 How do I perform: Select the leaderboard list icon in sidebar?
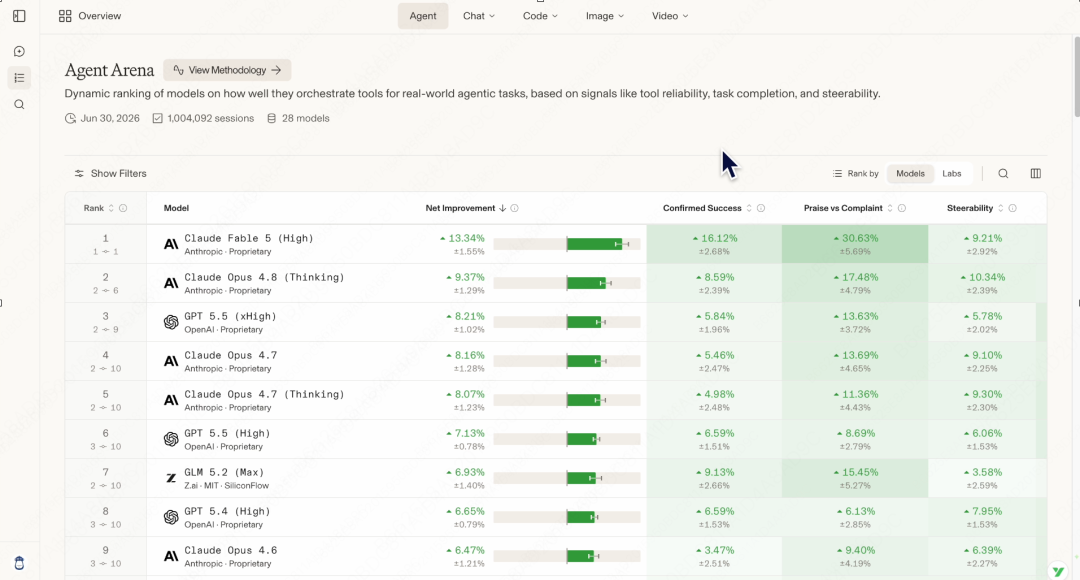tap(19, 78)
